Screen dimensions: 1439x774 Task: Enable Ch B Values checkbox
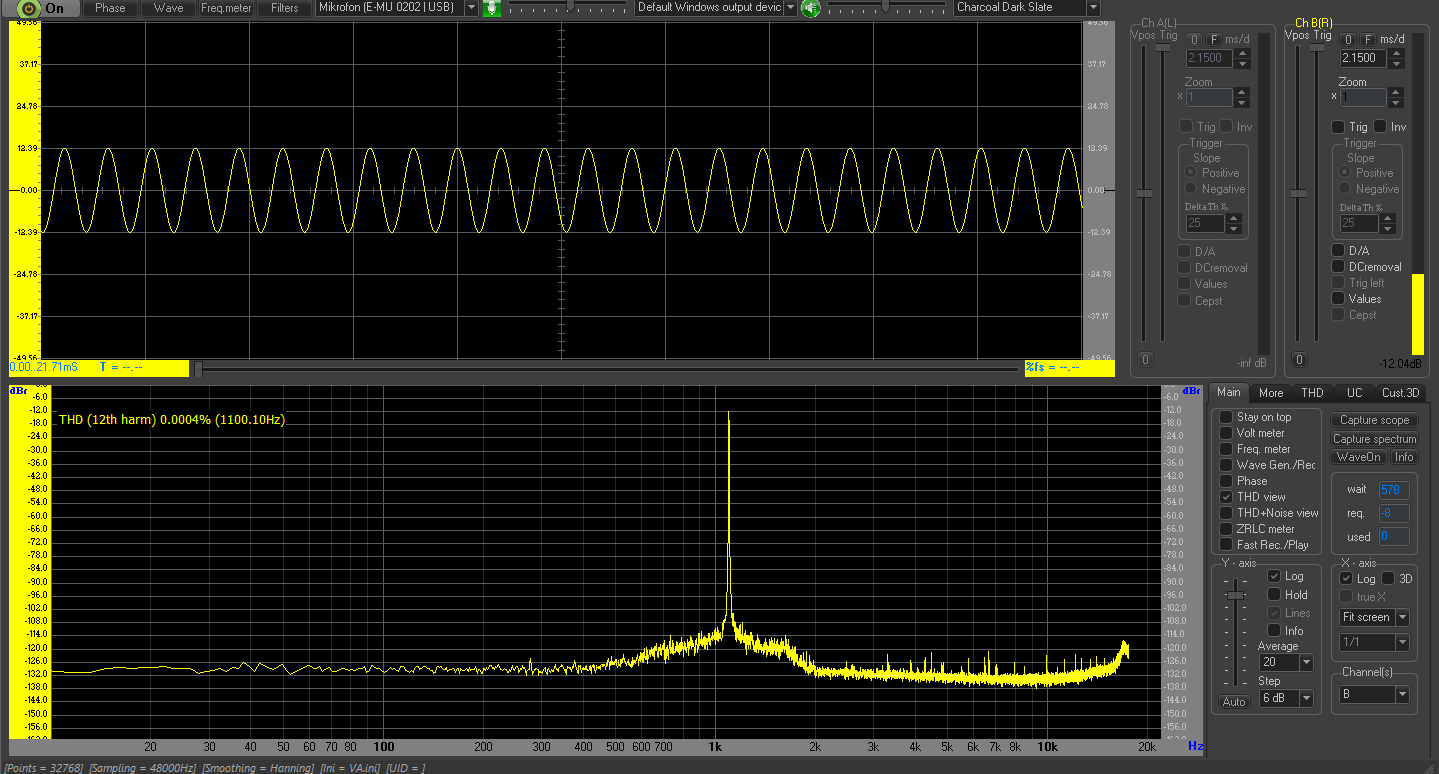[1338, 299]
